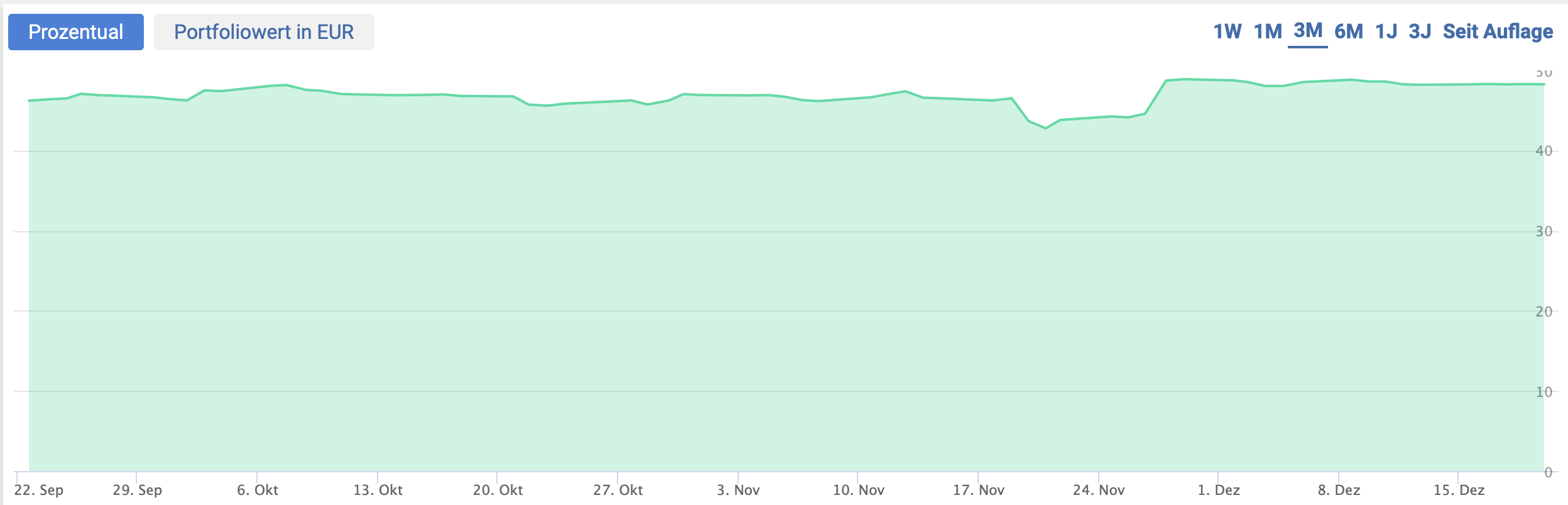Viewport: 1568px width, 505px height.
Task: Select the 1M time range
Action: (x=1268, y=31)
